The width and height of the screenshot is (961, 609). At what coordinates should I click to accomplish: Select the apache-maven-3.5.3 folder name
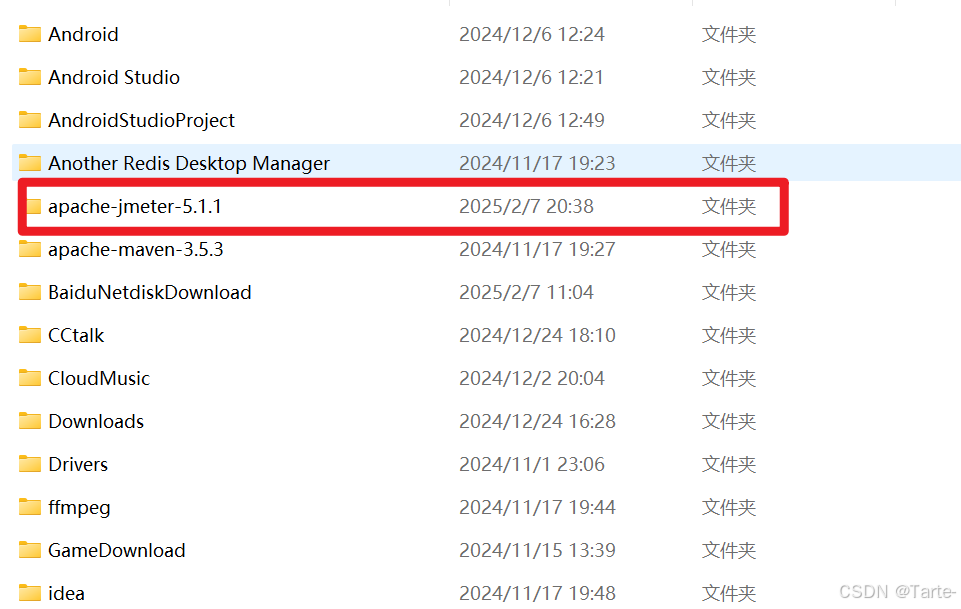coord(135,250)
